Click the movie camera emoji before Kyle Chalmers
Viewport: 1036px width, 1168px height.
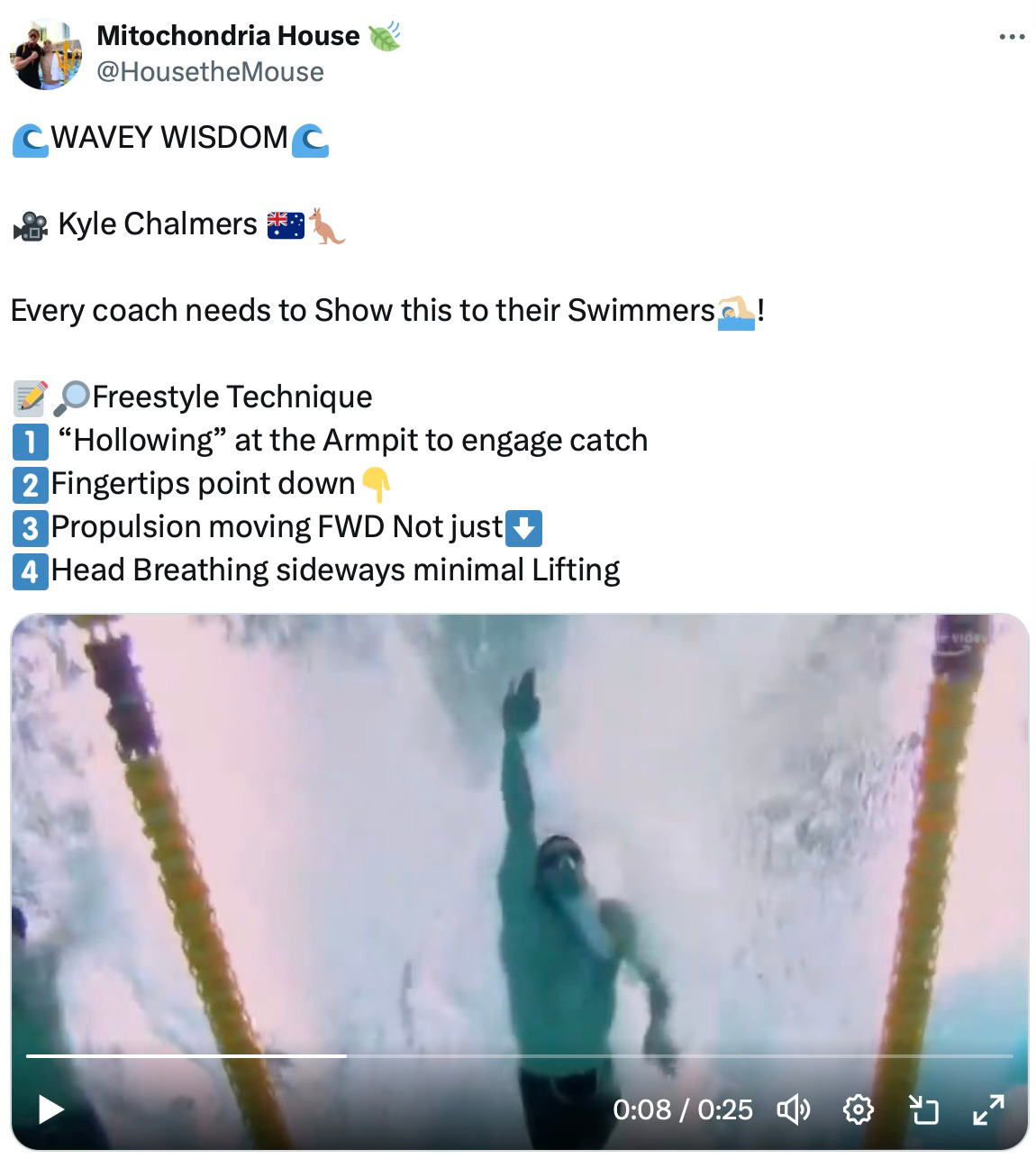pyautogui.click(x=32, y=225)
